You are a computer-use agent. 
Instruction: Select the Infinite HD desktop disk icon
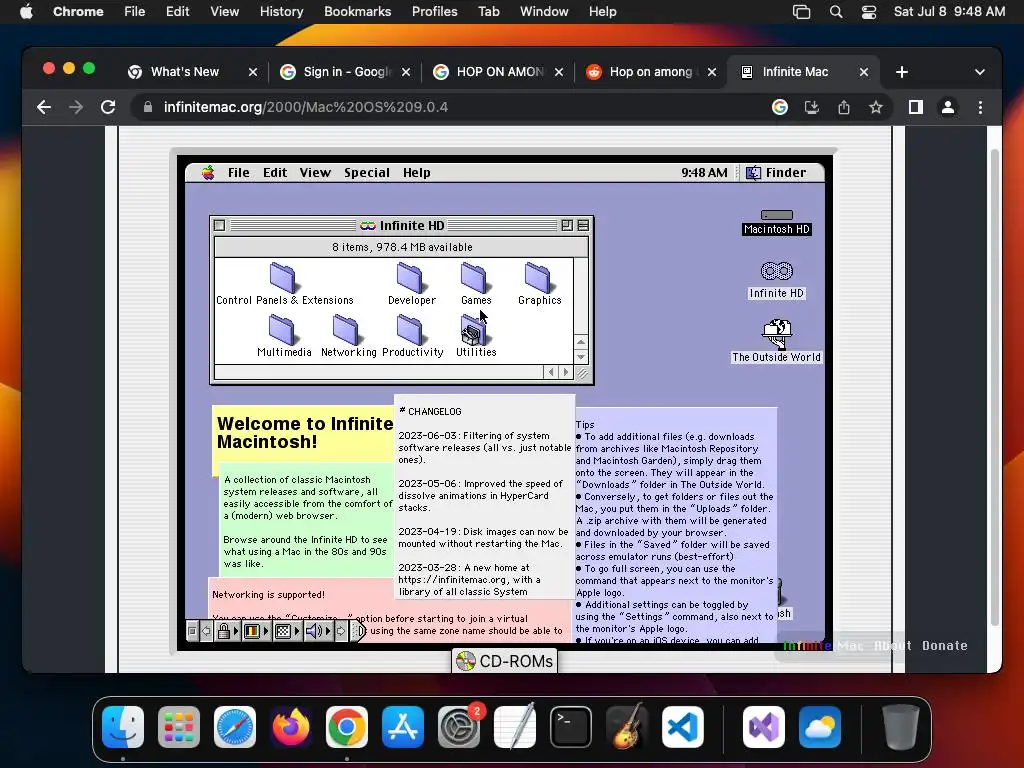point(776,280)
